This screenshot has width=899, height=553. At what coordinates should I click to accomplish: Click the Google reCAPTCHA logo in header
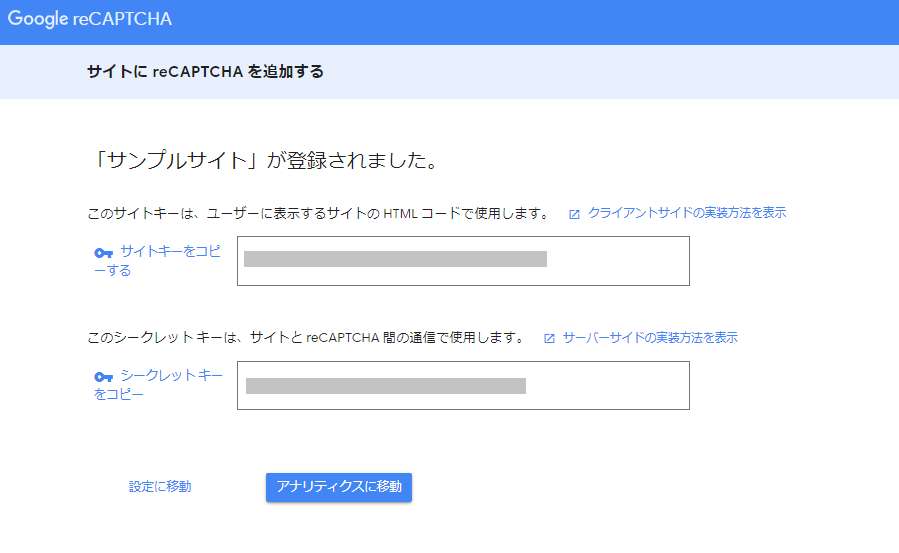pos(89,19)
